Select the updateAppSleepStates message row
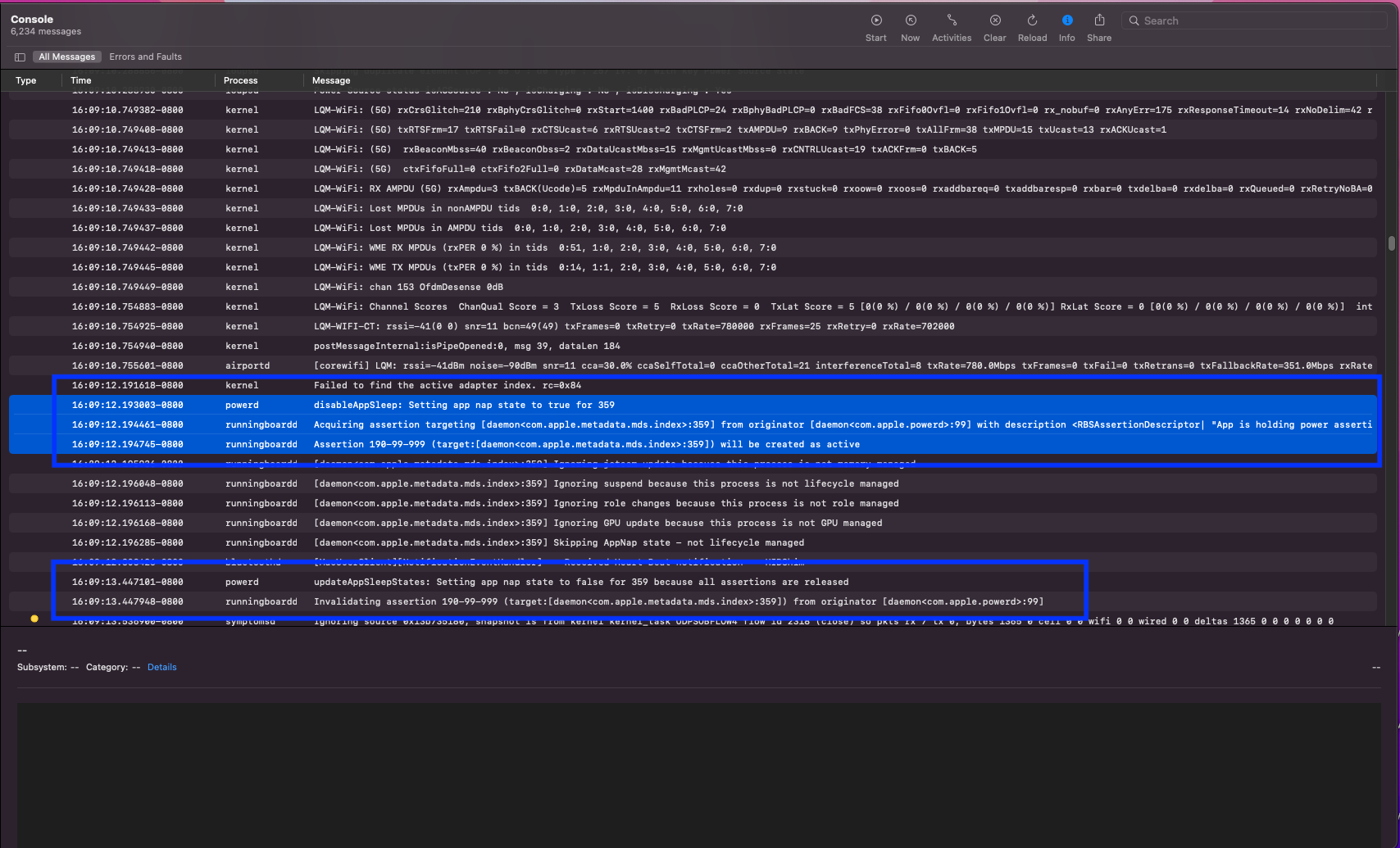Image resolution: width=1400 pixels, height=848 pixels. [581, 582]
